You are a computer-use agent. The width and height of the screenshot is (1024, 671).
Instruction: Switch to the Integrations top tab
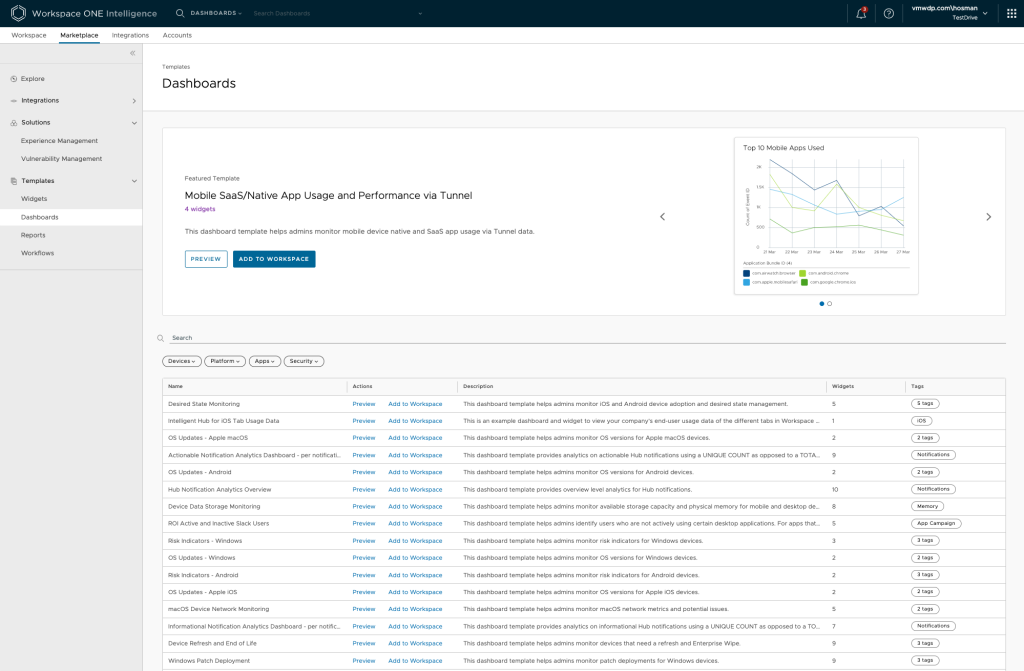point(130,35)
